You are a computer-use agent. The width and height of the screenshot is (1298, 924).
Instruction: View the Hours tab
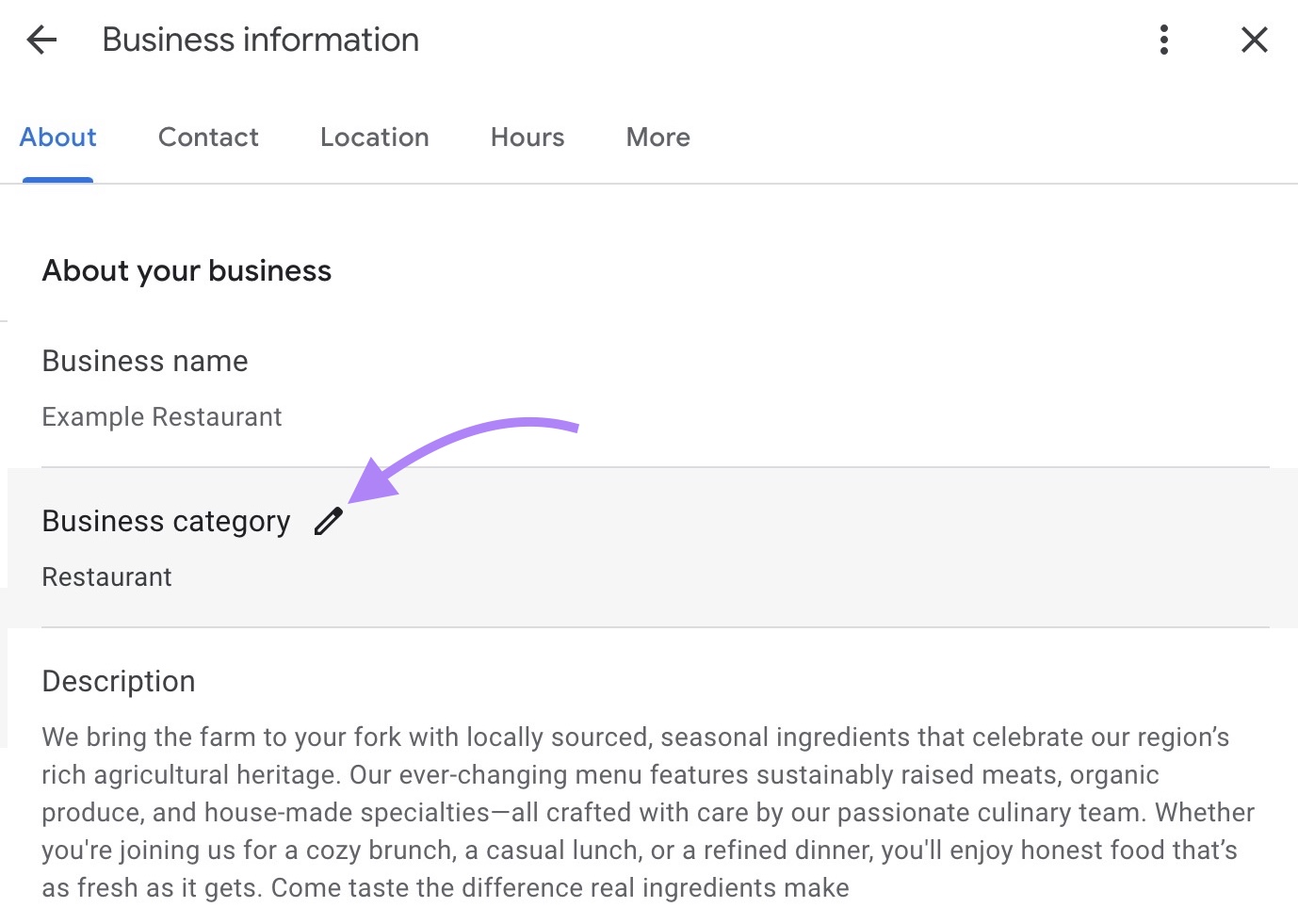tap(527, 138)
